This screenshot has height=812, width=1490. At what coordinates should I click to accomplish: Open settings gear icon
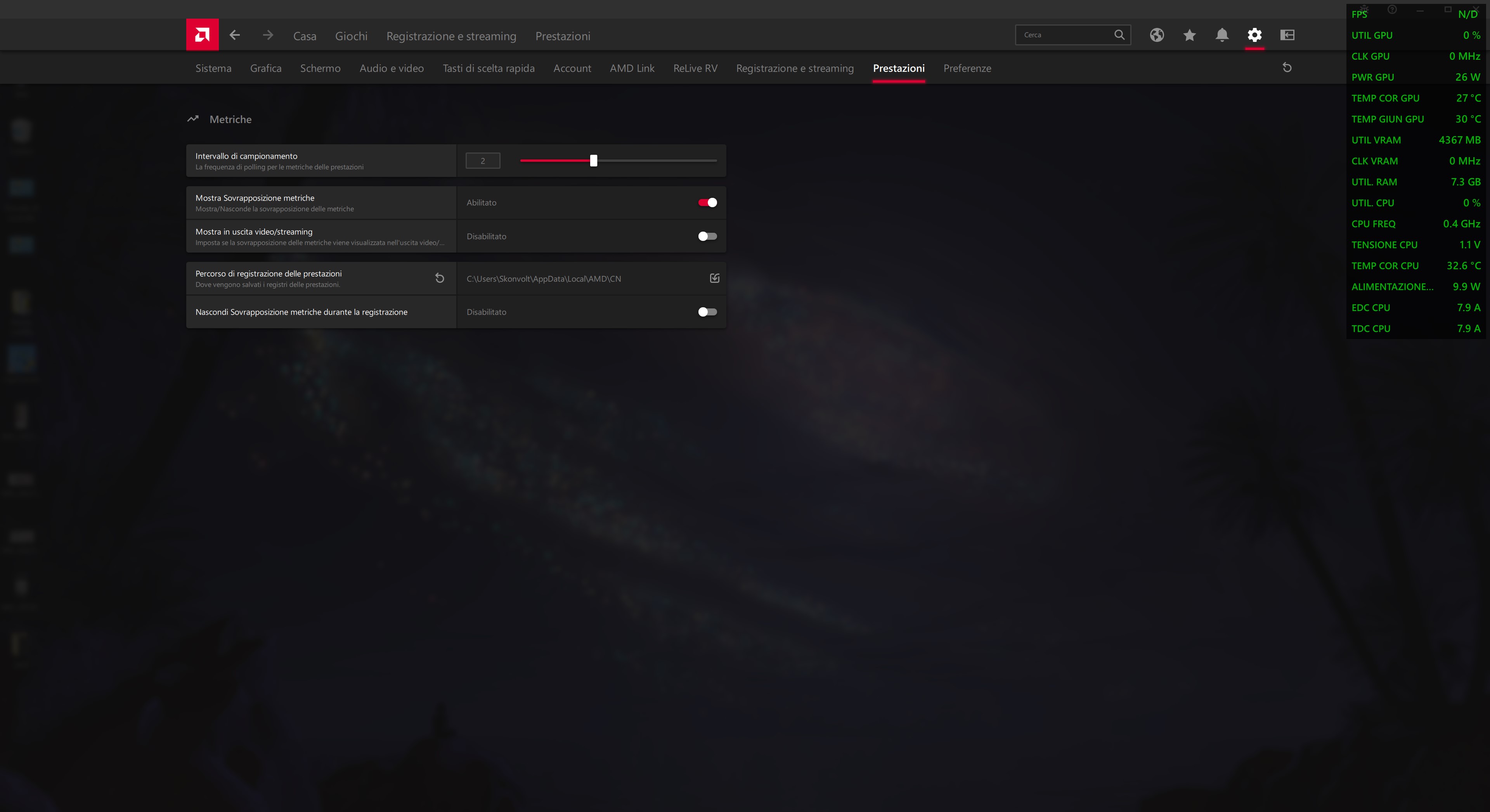click(1254, 35)
